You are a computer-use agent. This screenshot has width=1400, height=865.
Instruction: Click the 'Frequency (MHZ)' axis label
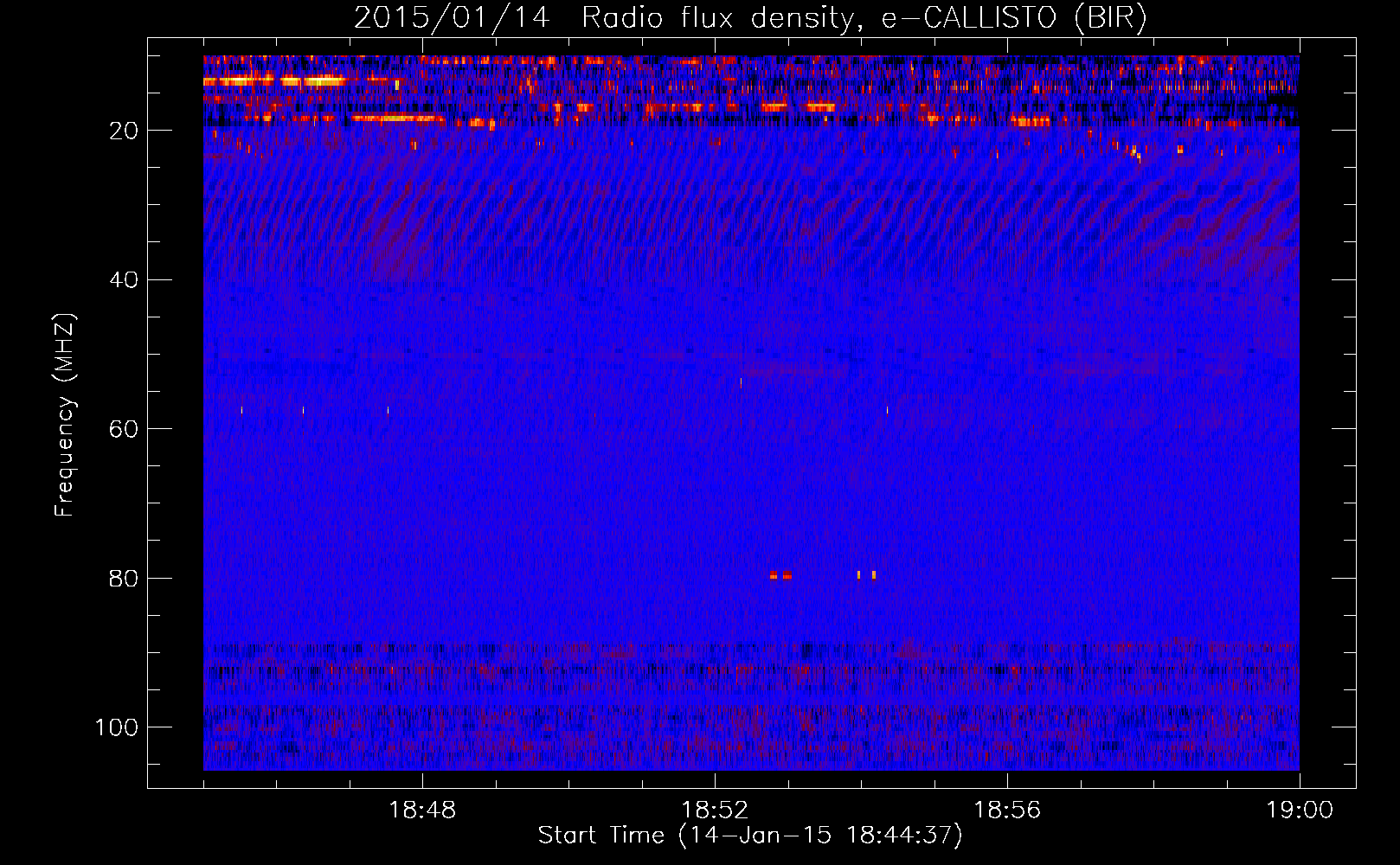click(x=65, y=415)
